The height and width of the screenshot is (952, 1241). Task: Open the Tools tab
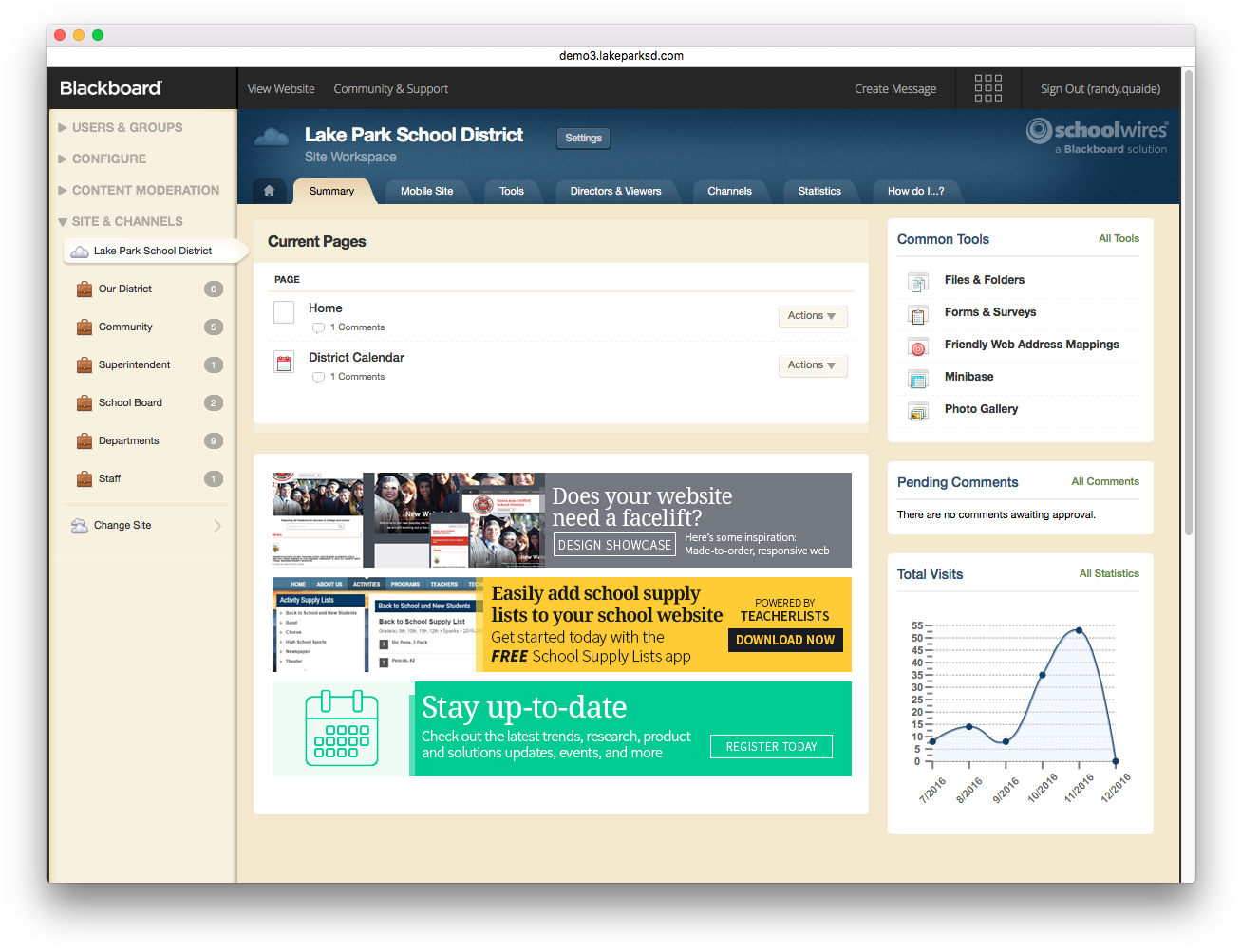point(512,191)
